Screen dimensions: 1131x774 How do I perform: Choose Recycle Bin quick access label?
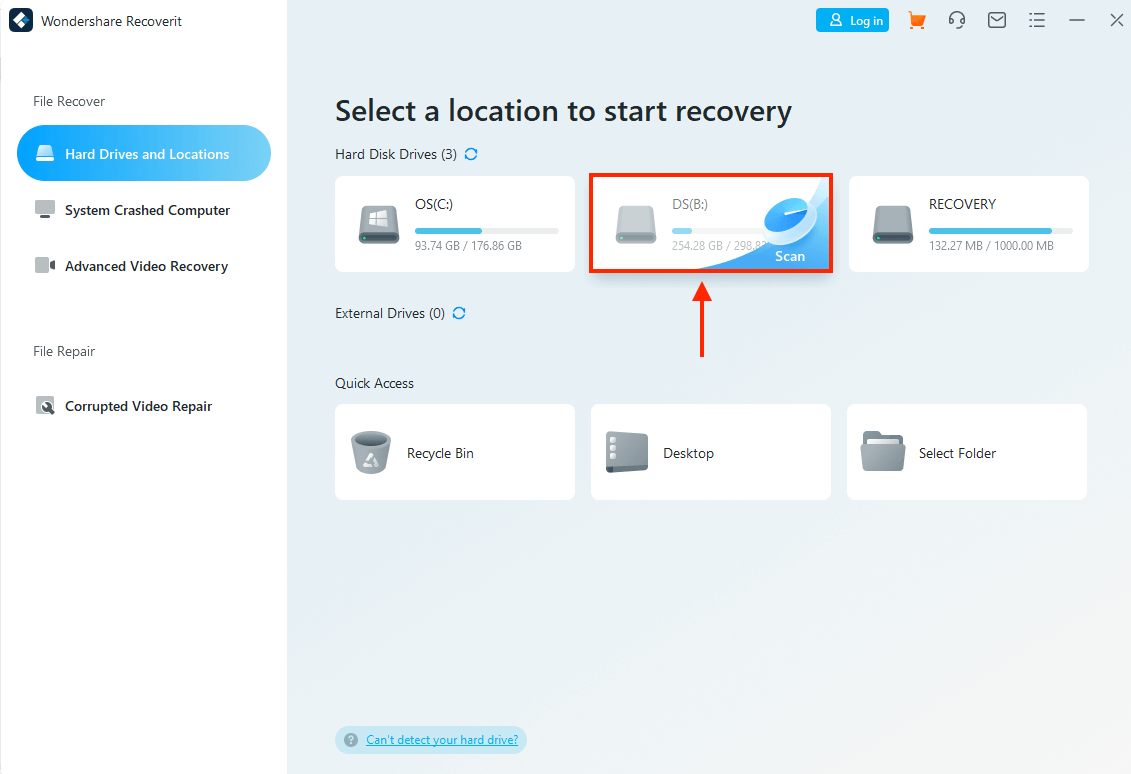pos(440,453)
